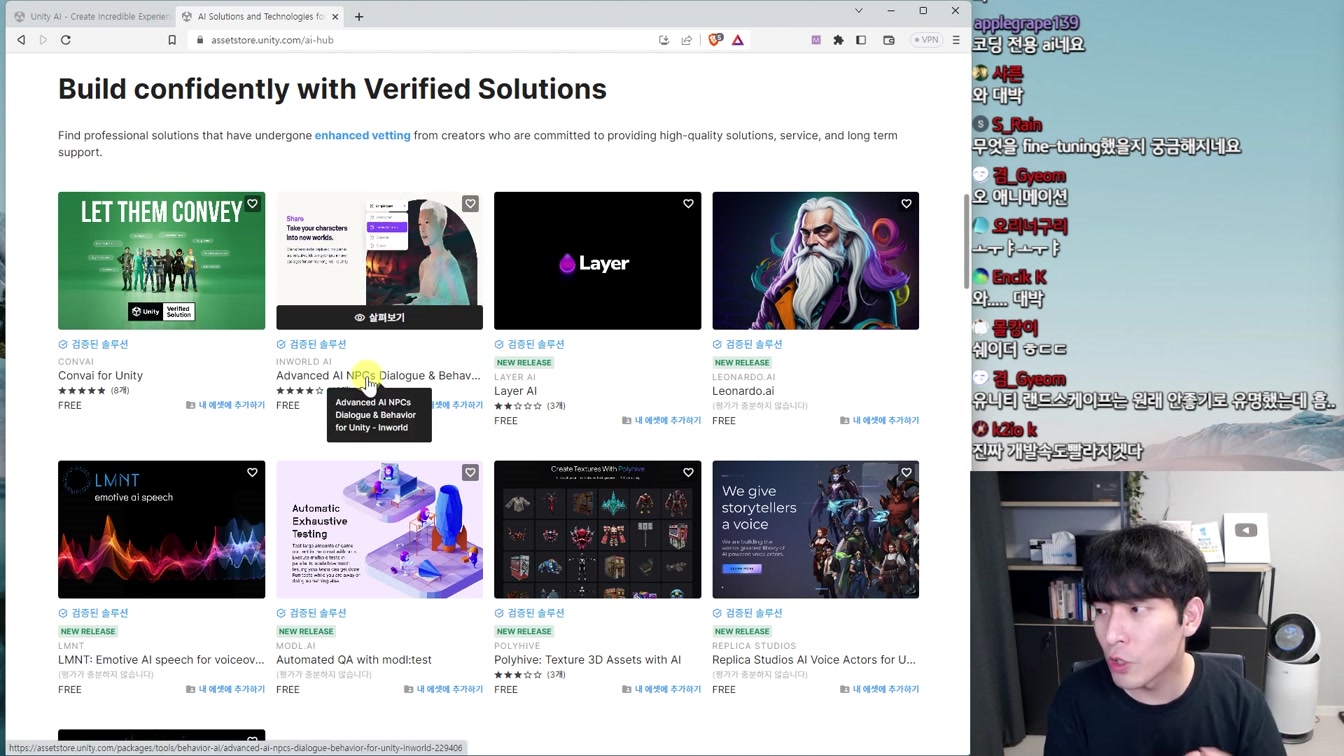Open Polyhive: Texture 3D Assets with AI title

587,660
